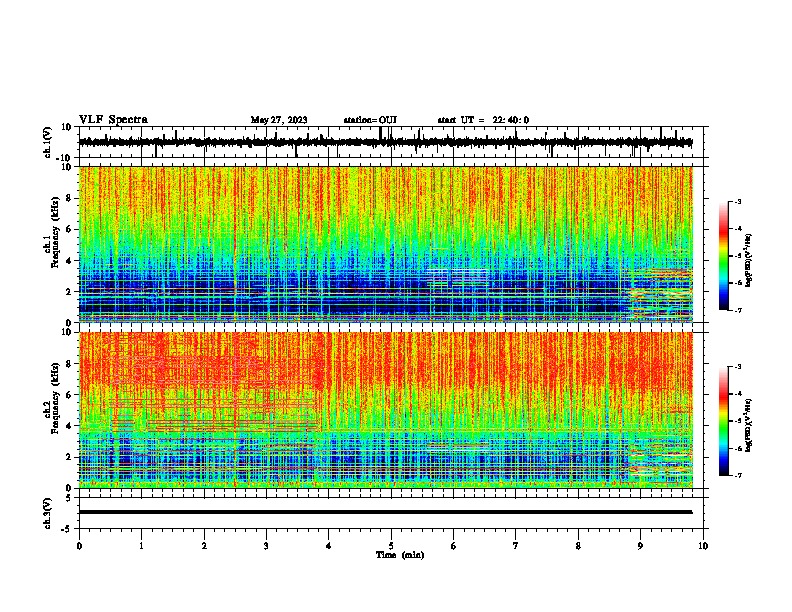Click the ch.2 spectrogram '4' kHz tick label
This screenshot has height=612, width=792.
click(69, 426)
